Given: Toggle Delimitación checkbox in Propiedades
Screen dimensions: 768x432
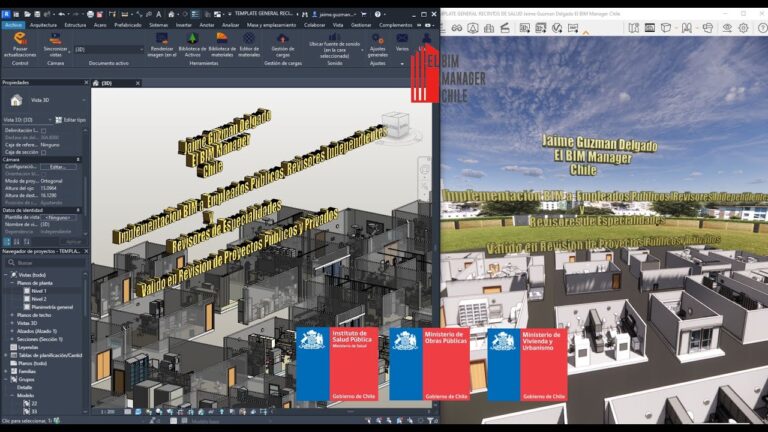Looking at the screenshot, I should coord(44,131).
